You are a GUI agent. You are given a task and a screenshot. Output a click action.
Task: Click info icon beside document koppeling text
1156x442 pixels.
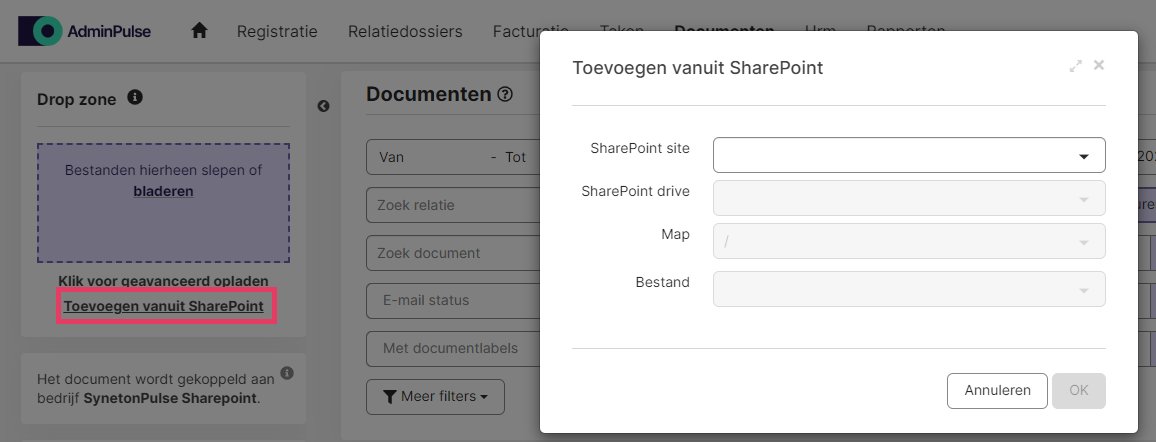[288, 373]
